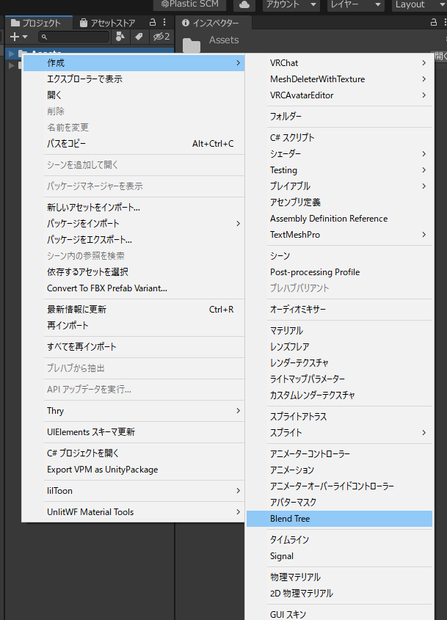The height and width of the screenshot is (620, 447).
Task: Create a new タイムライン asset
Action: point(339,540)
